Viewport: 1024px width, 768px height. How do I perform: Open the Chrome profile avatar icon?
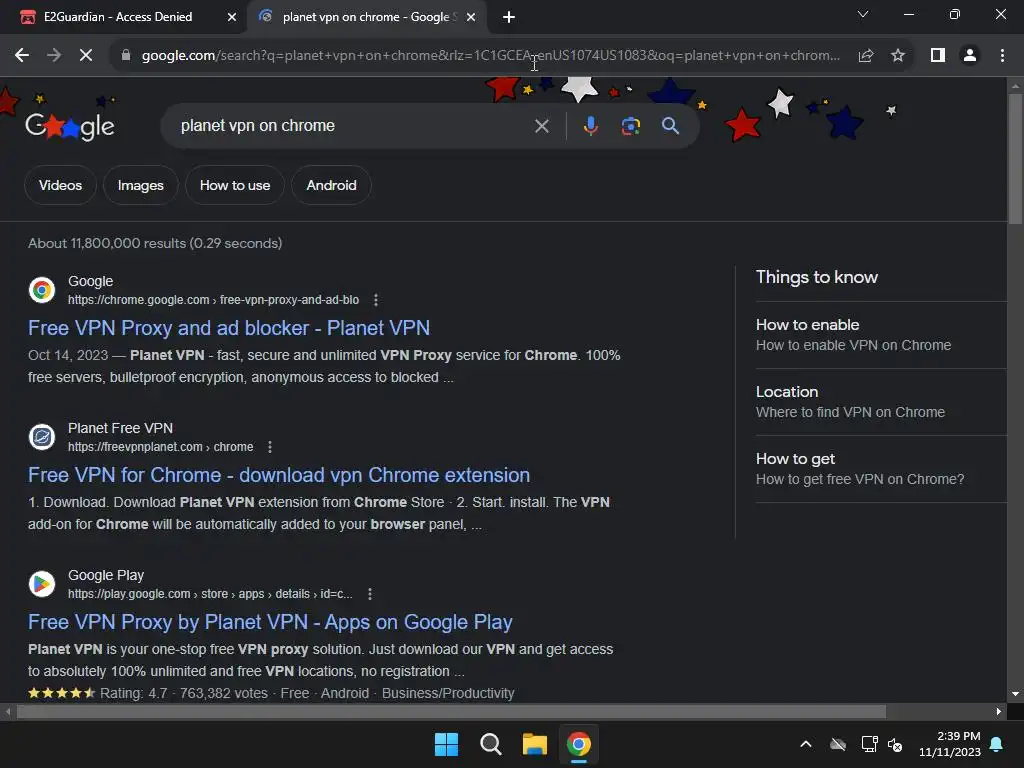tap(970, 56)
